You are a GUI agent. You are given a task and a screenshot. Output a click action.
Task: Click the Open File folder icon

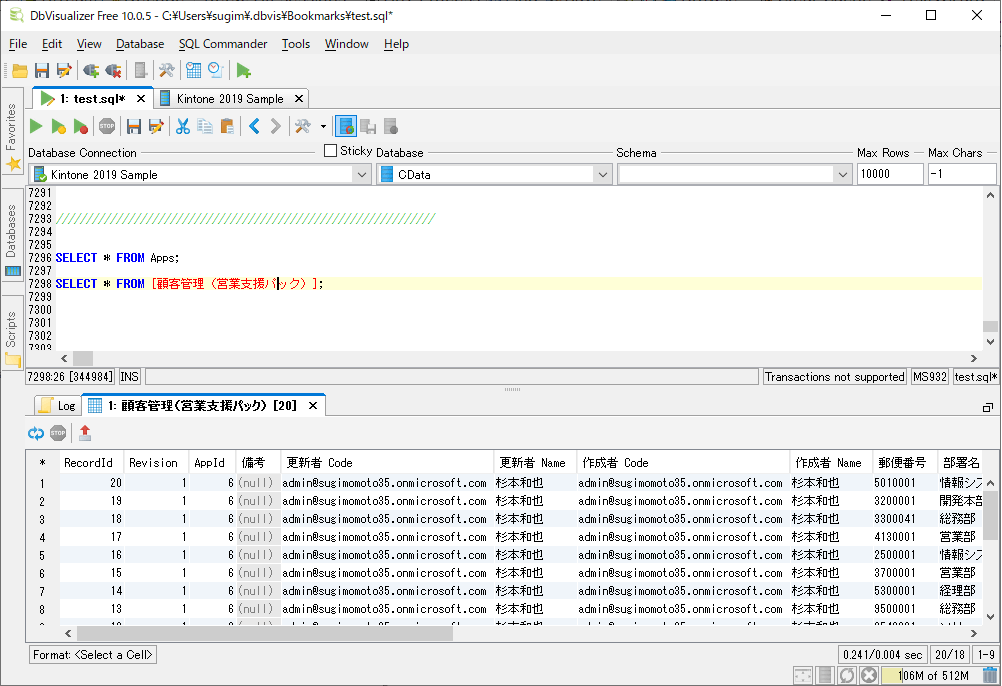(x=20, y=70)
